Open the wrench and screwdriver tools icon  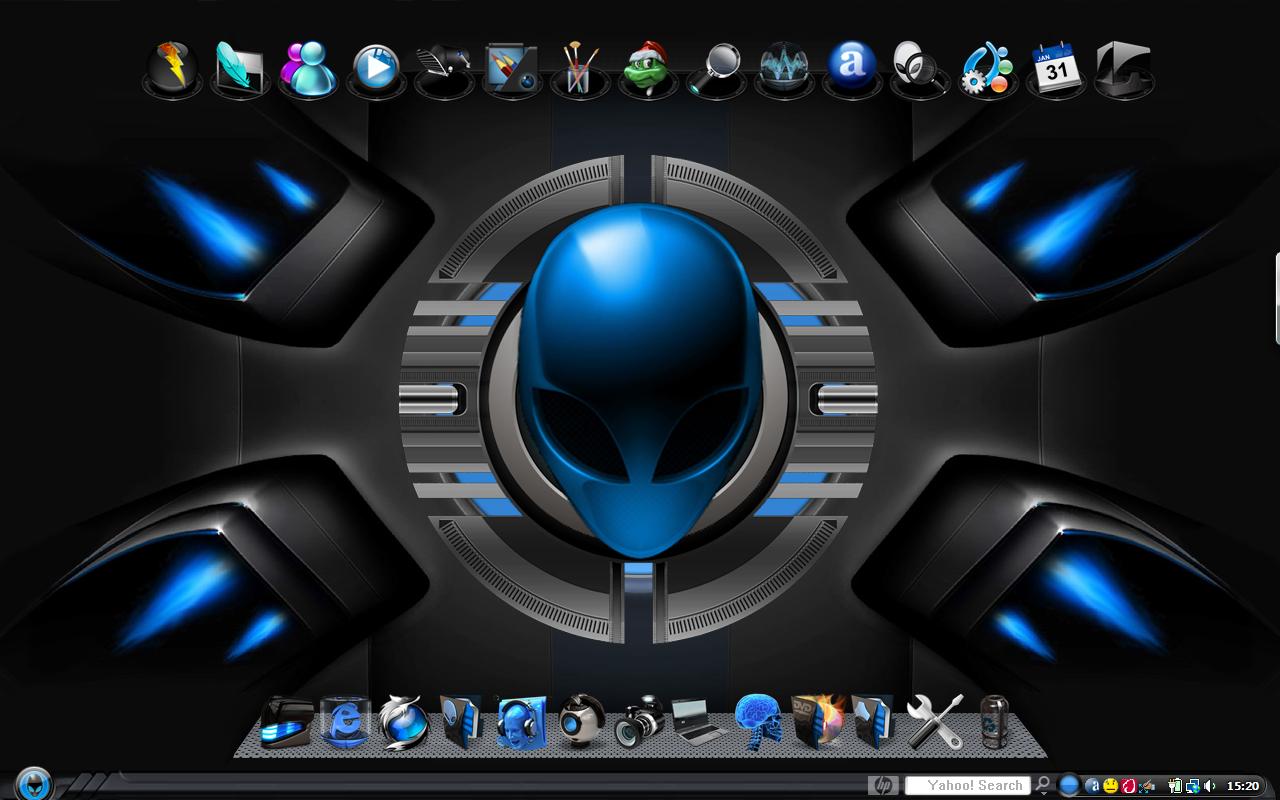tap(935, 722)
